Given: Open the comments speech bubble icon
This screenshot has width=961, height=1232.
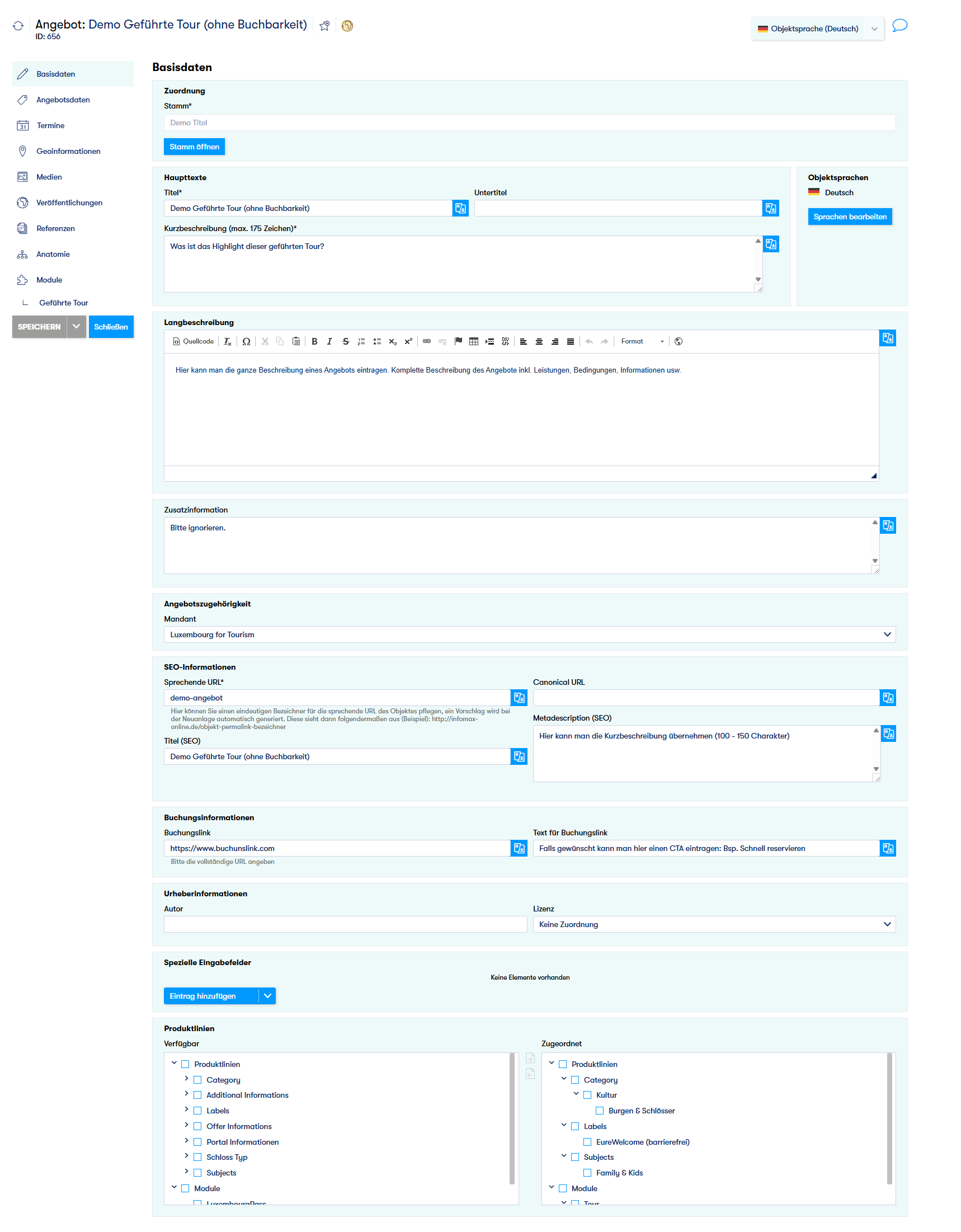Looking at the screenshot, I should [900, 25].
